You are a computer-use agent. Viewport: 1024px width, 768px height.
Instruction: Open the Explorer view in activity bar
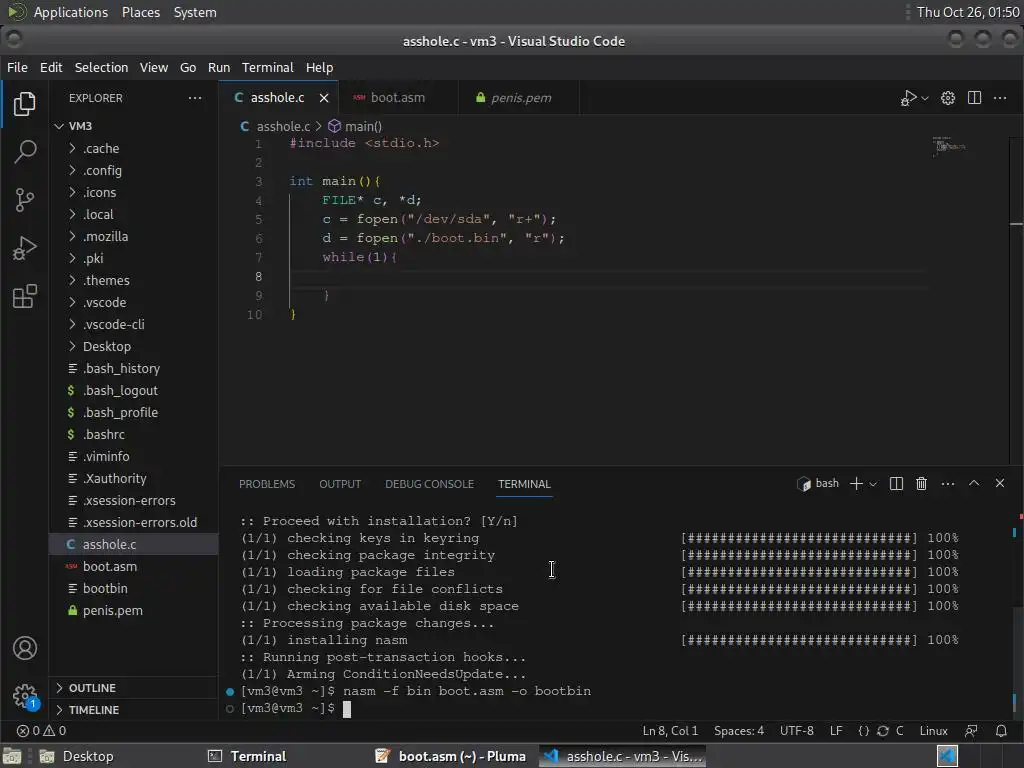pyautogui.click(x=24, y=104)
